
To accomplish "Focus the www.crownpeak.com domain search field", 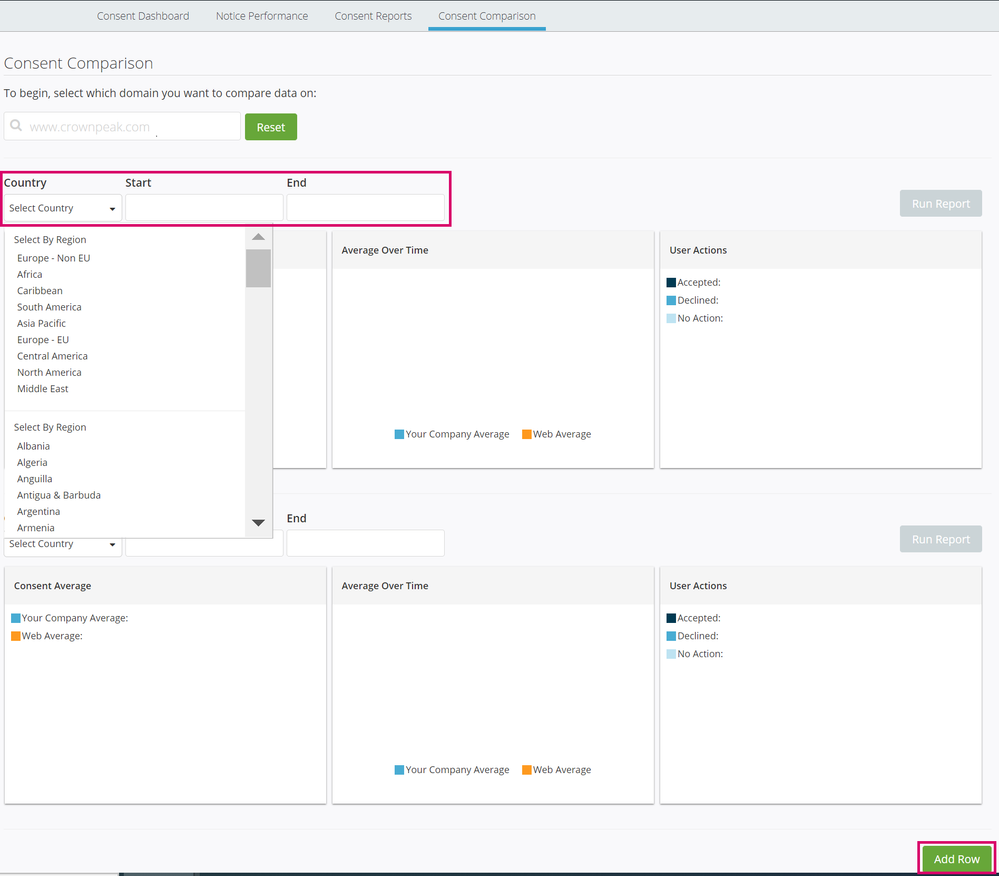I will (x=122, y=126).
